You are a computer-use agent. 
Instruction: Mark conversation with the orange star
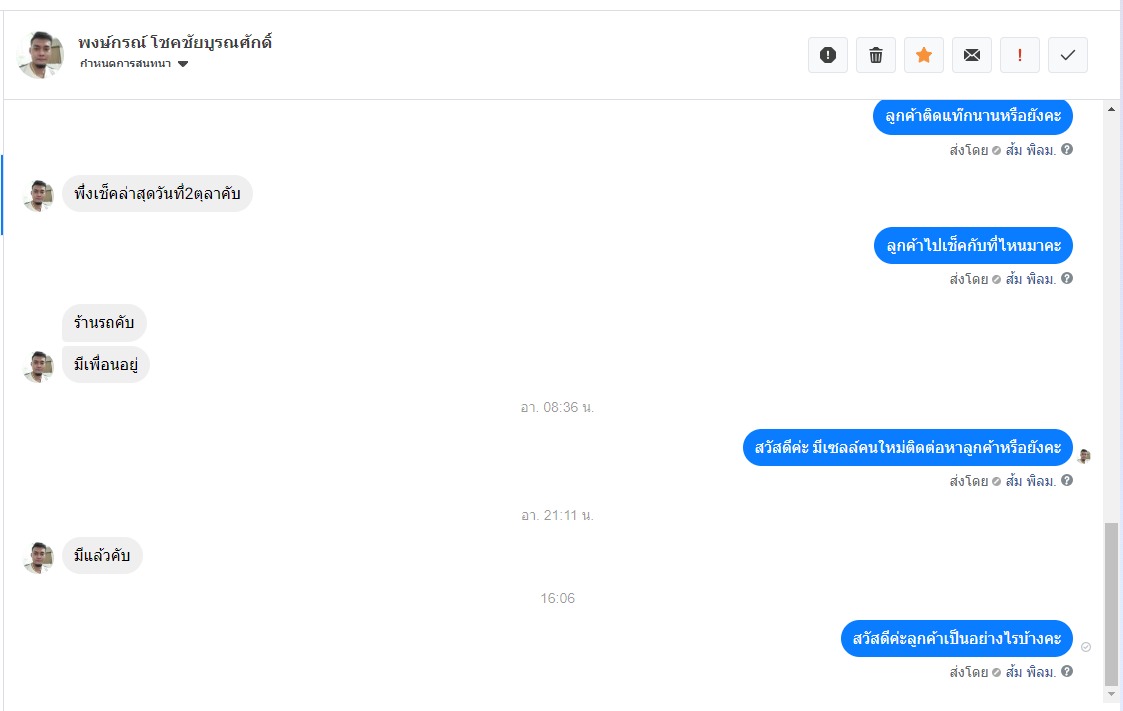point(924,55)
